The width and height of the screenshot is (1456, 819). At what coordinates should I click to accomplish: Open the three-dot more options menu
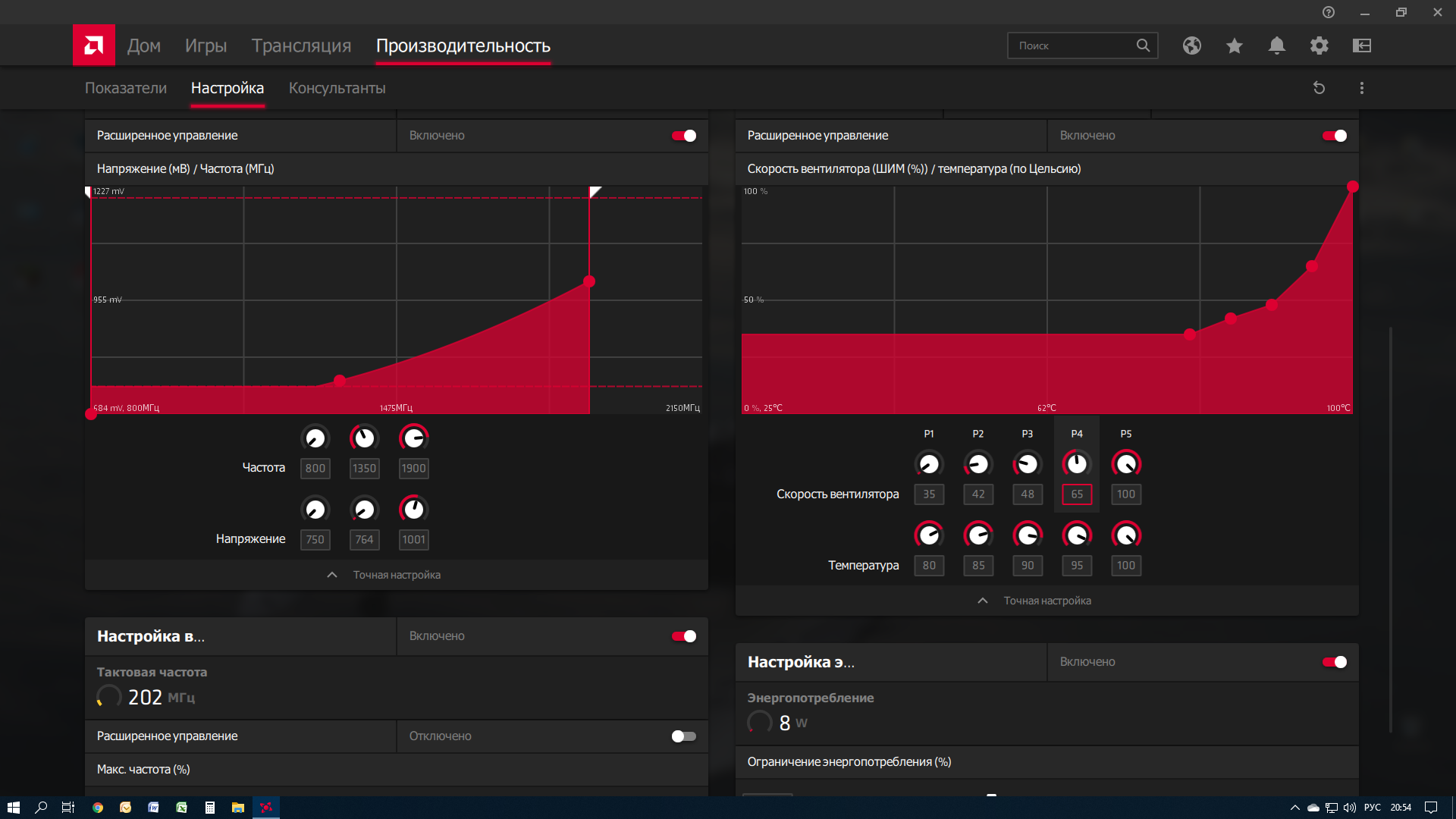point(1361,88)
